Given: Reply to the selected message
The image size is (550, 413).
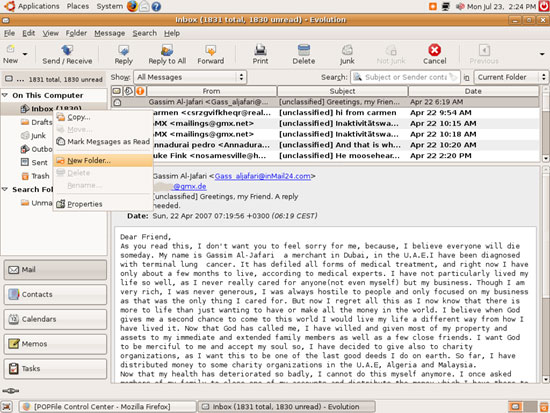Looking at the screenshot, I should point(123,54).
